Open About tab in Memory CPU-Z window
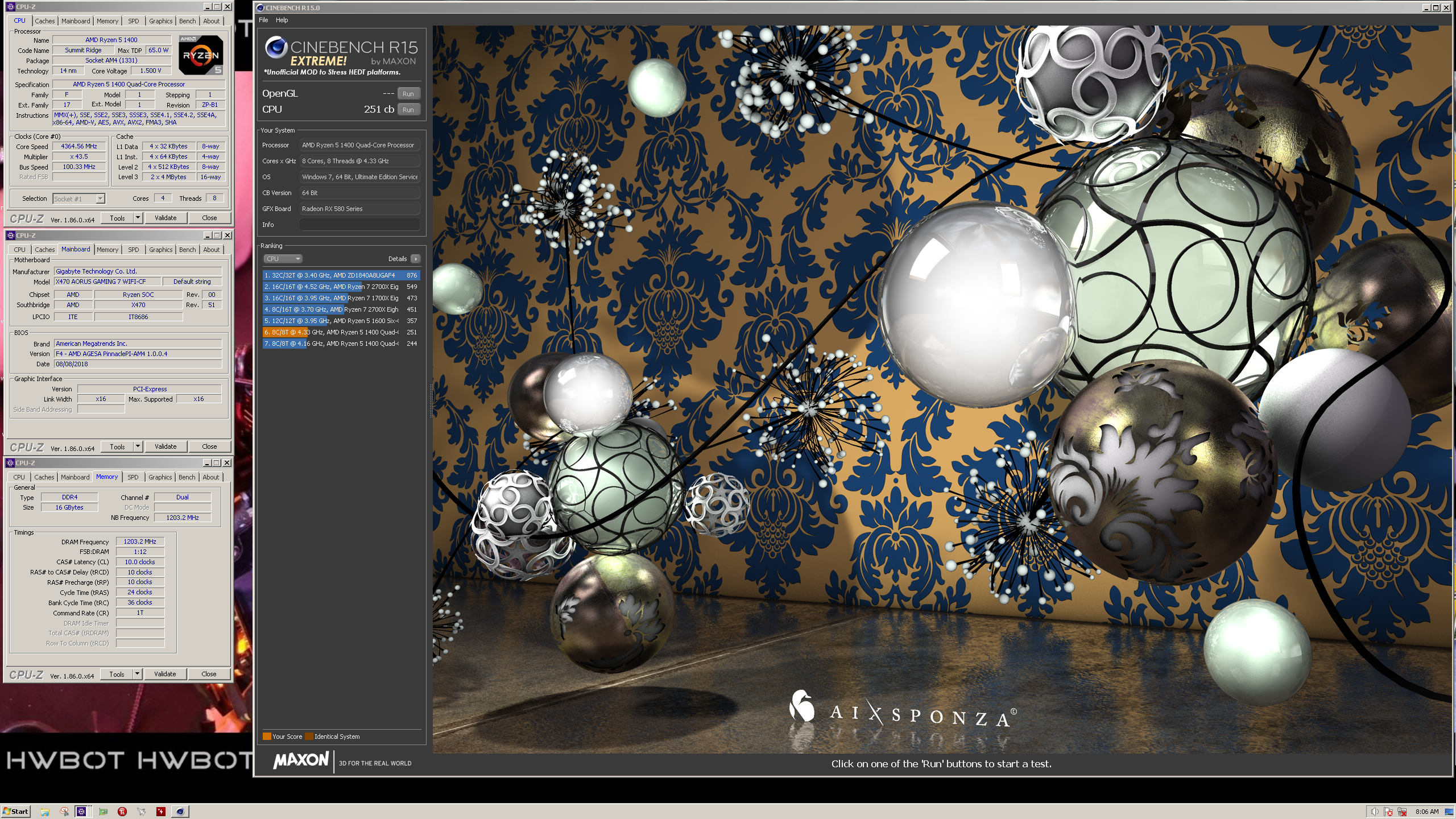 point(211,477)
